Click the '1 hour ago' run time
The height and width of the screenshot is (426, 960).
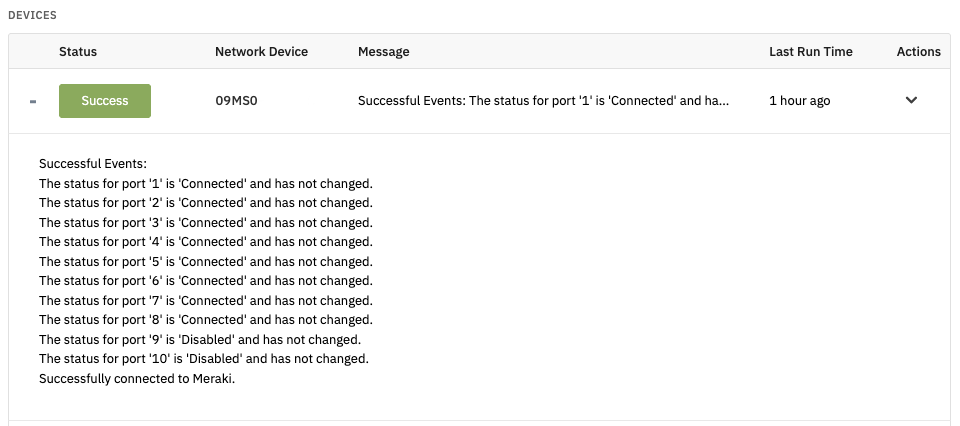pyautogui.click(x=800, y=101)
